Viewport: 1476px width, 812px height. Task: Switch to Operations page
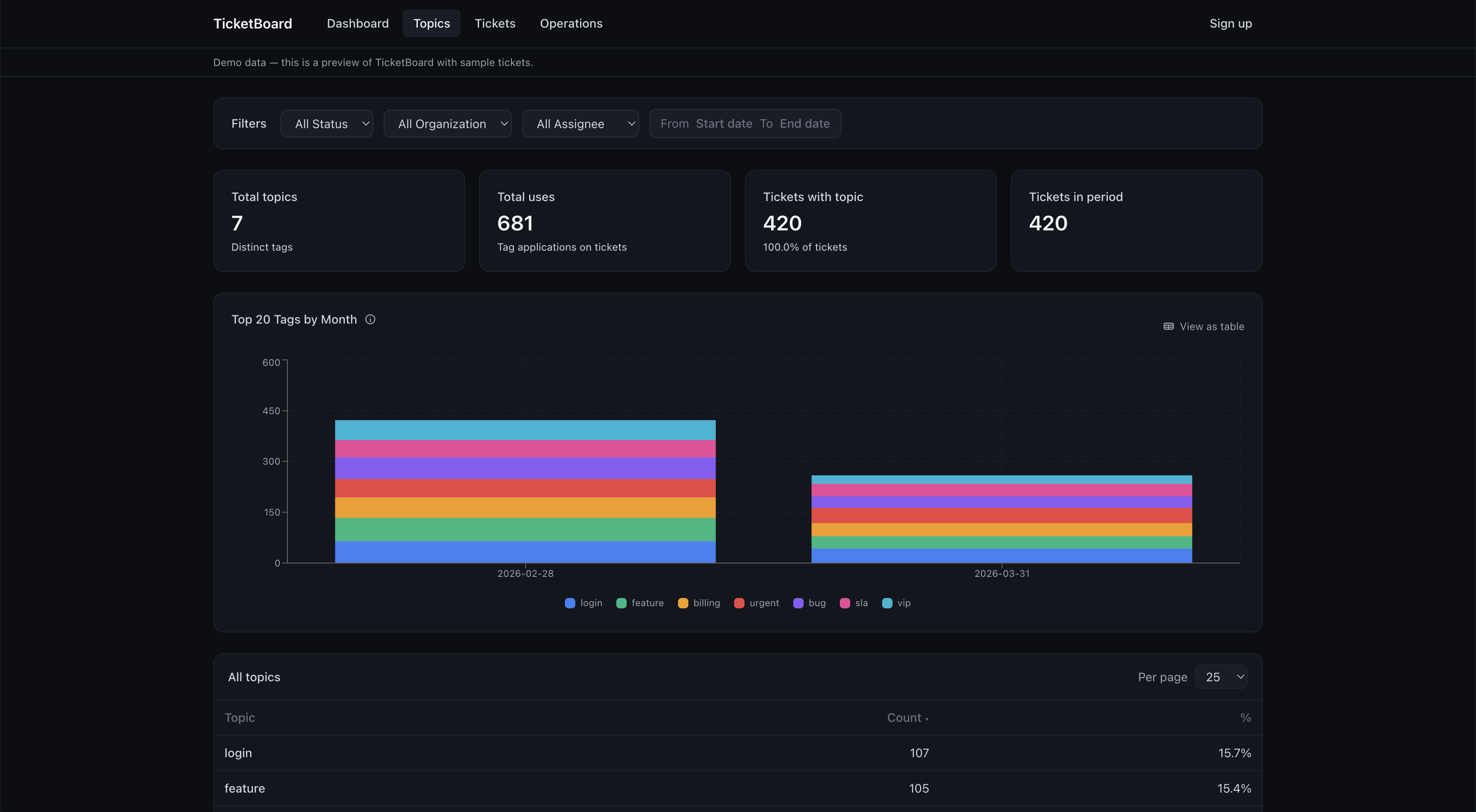click(571, 23)
